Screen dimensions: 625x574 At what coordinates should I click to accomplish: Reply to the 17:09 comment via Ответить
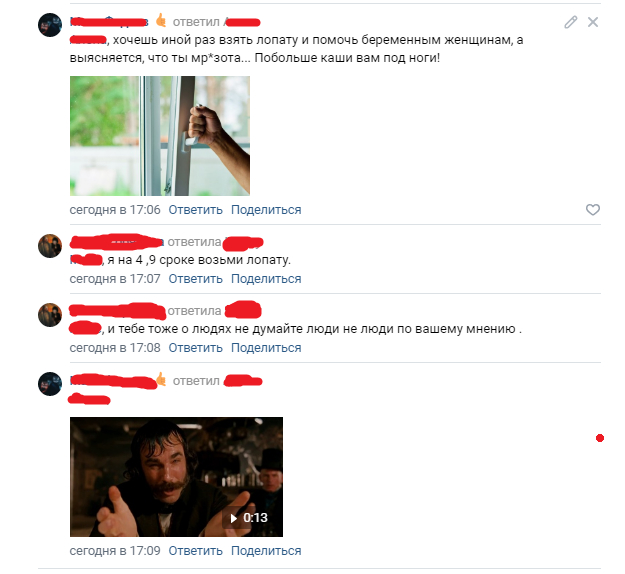pyautogui.click(x=195, y=550)
